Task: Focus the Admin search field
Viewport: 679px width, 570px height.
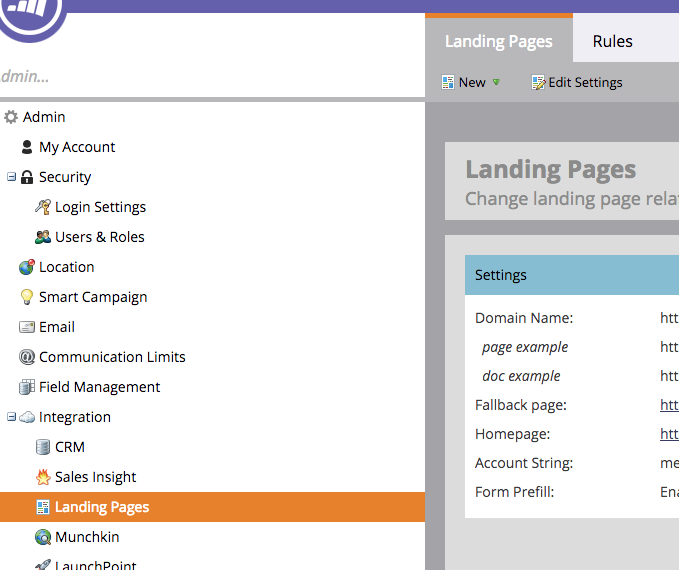Action: click(212, 76)
